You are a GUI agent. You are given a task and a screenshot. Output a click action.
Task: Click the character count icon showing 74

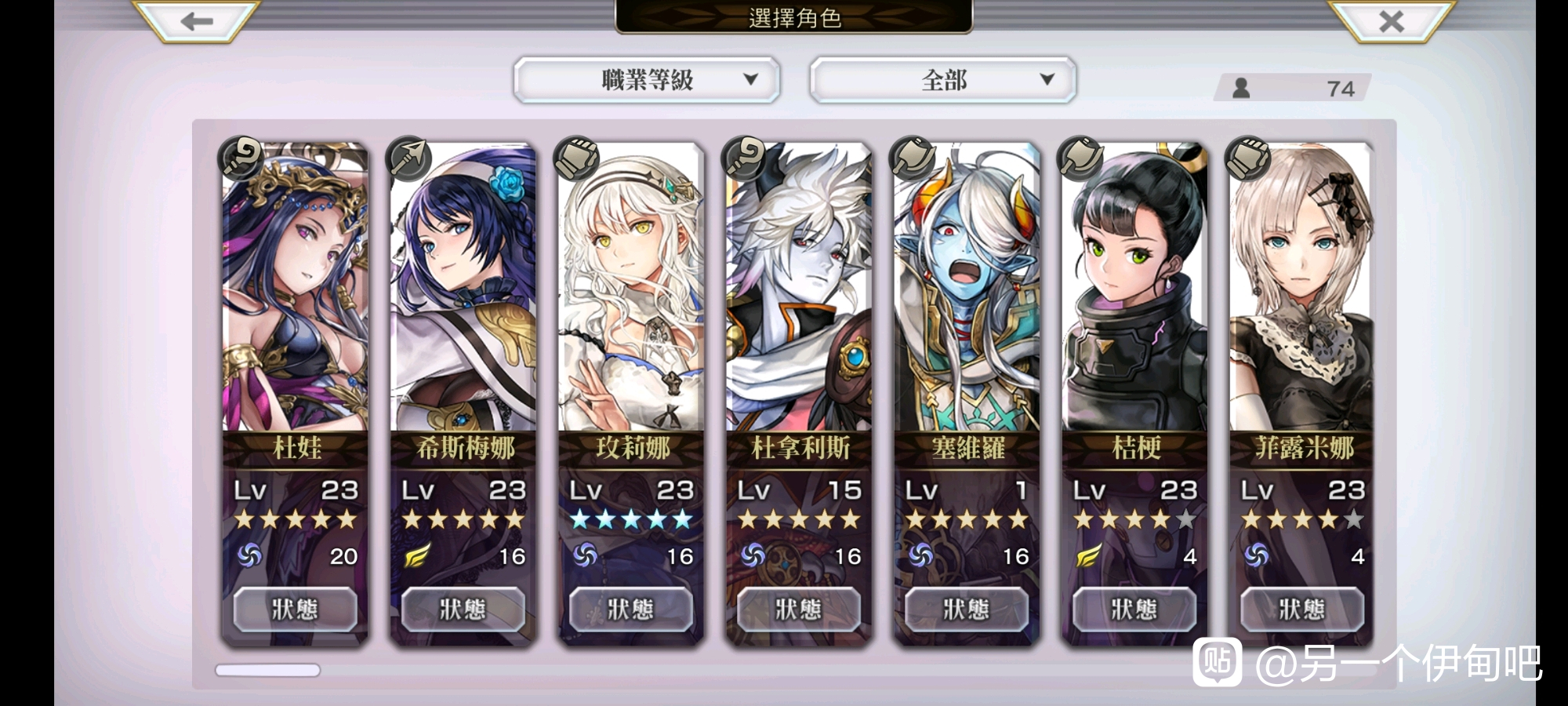[1241, 88]
